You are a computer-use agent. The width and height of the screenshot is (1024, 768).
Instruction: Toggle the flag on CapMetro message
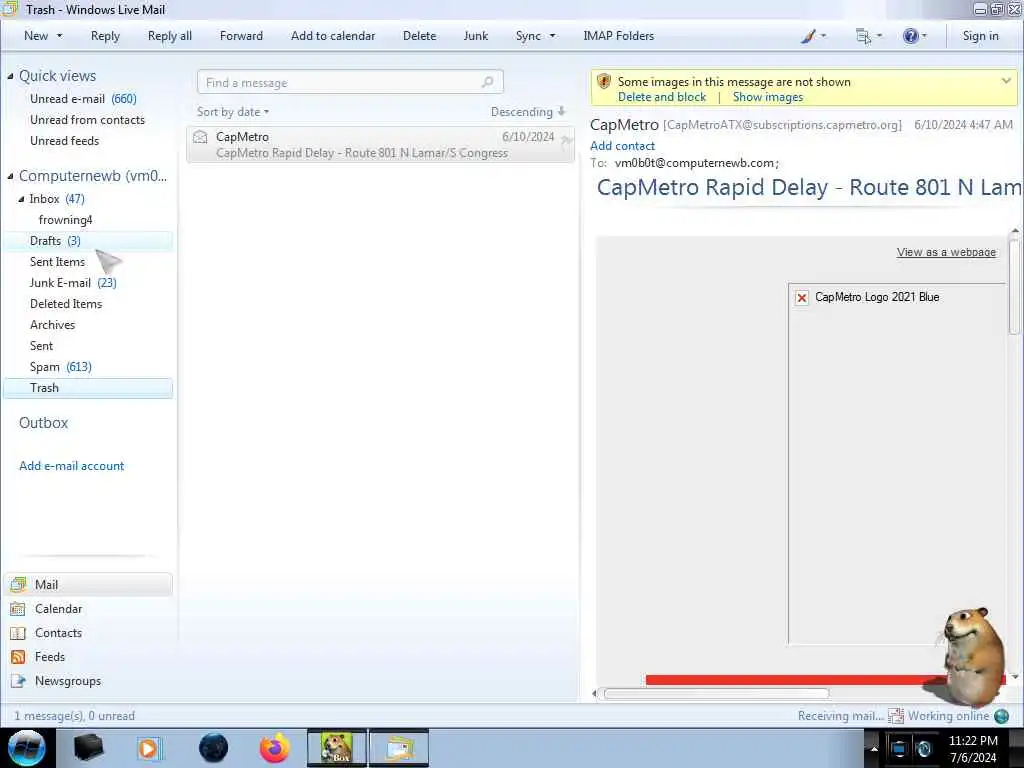pyautogui.click(x=566, y=138)
